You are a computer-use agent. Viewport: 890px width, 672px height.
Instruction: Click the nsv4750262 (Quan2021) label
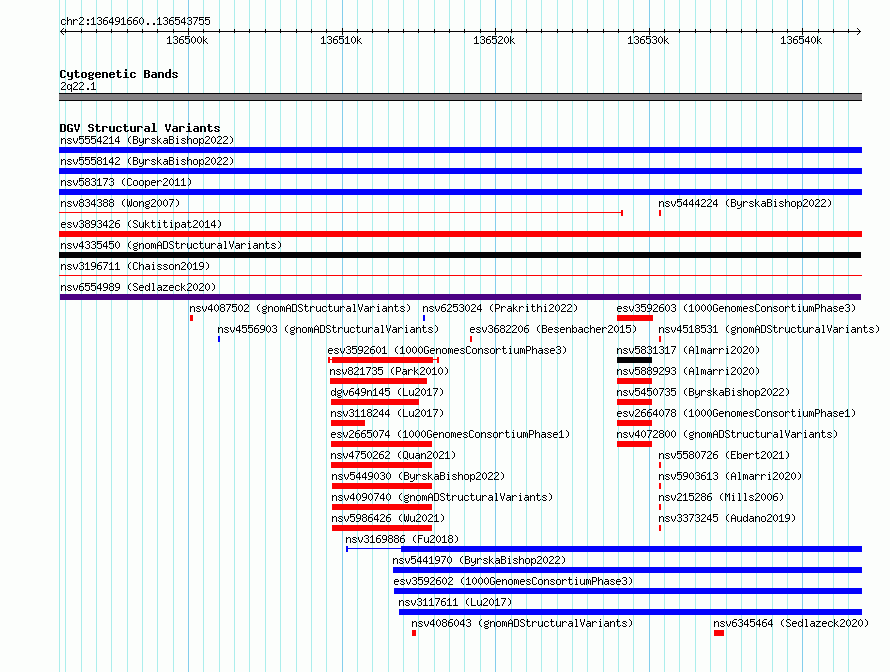click(393, 455)
